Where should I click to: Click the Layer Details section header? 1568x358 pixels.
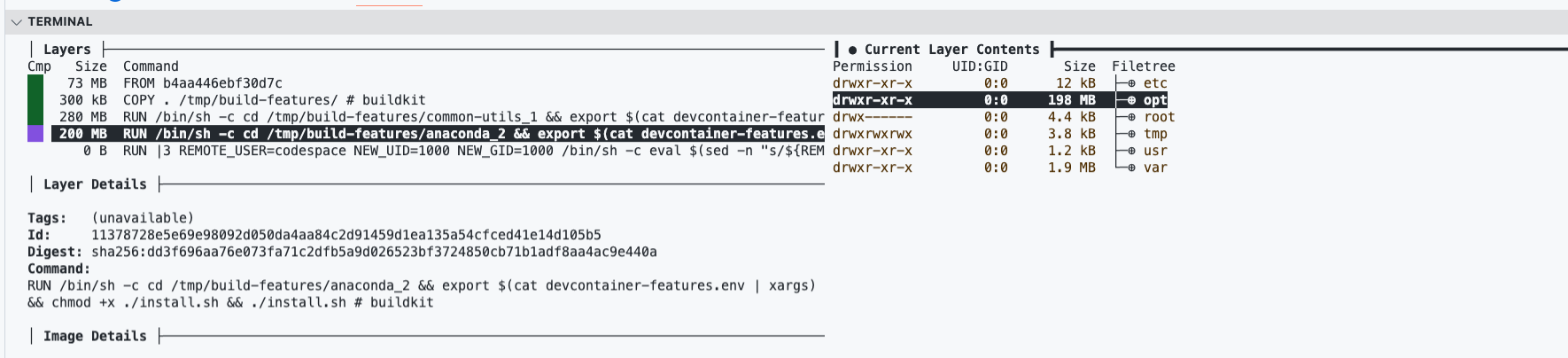click(95, 184)
